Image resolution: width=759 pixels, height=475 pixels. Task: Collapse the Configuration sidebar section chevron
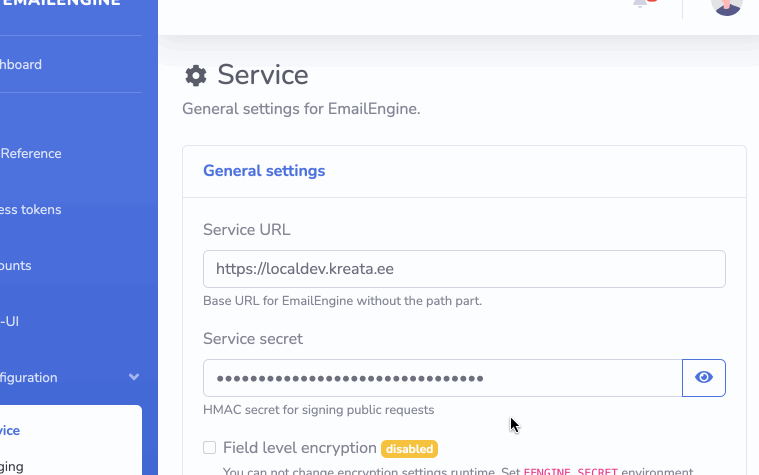pos(134,377)
